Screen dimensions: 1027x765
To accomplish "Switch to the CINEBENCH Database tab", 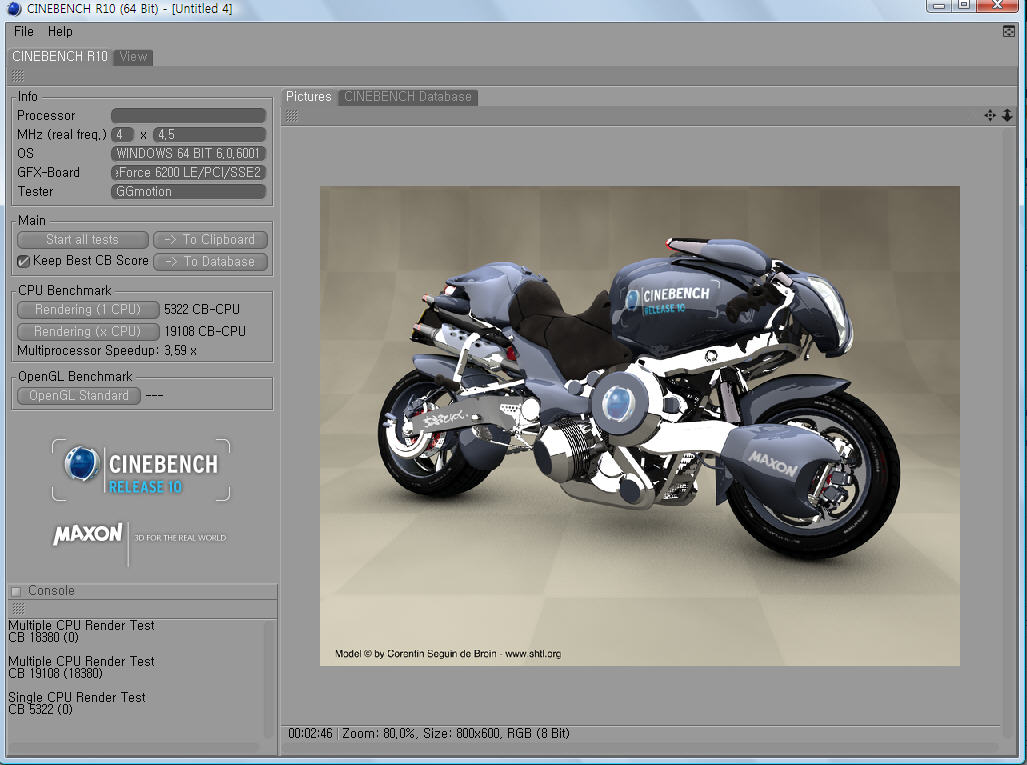I will (x=407, y=97).
